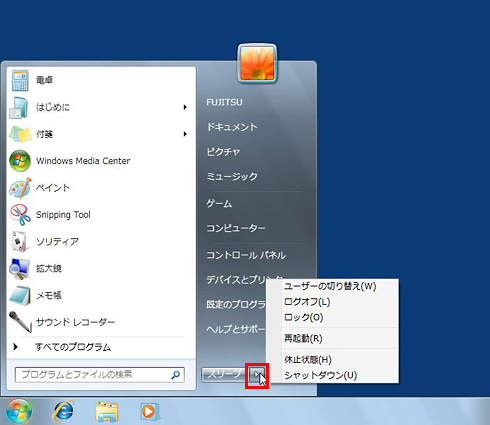Screen dimensions: 490x425
Task: Click the ペイント text label
Action: coord(53,188)
